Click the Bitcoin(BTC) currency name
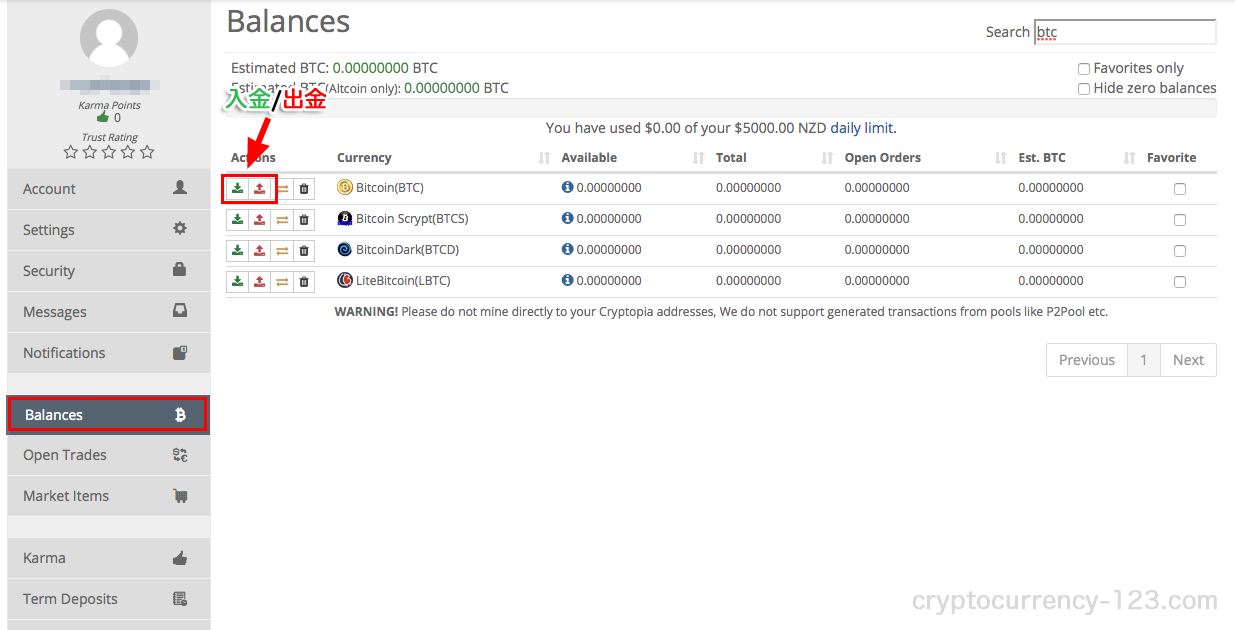The height and width of the screenshot is (630, 1235). pyautogui.click(x=390, y=188)
